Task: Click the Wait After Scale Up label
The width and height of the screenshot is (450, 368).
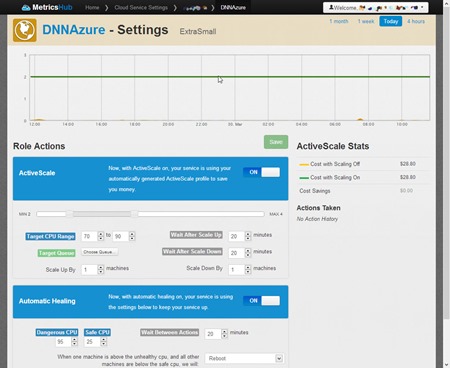Action: pyautogui.click(x=196, y=235)
